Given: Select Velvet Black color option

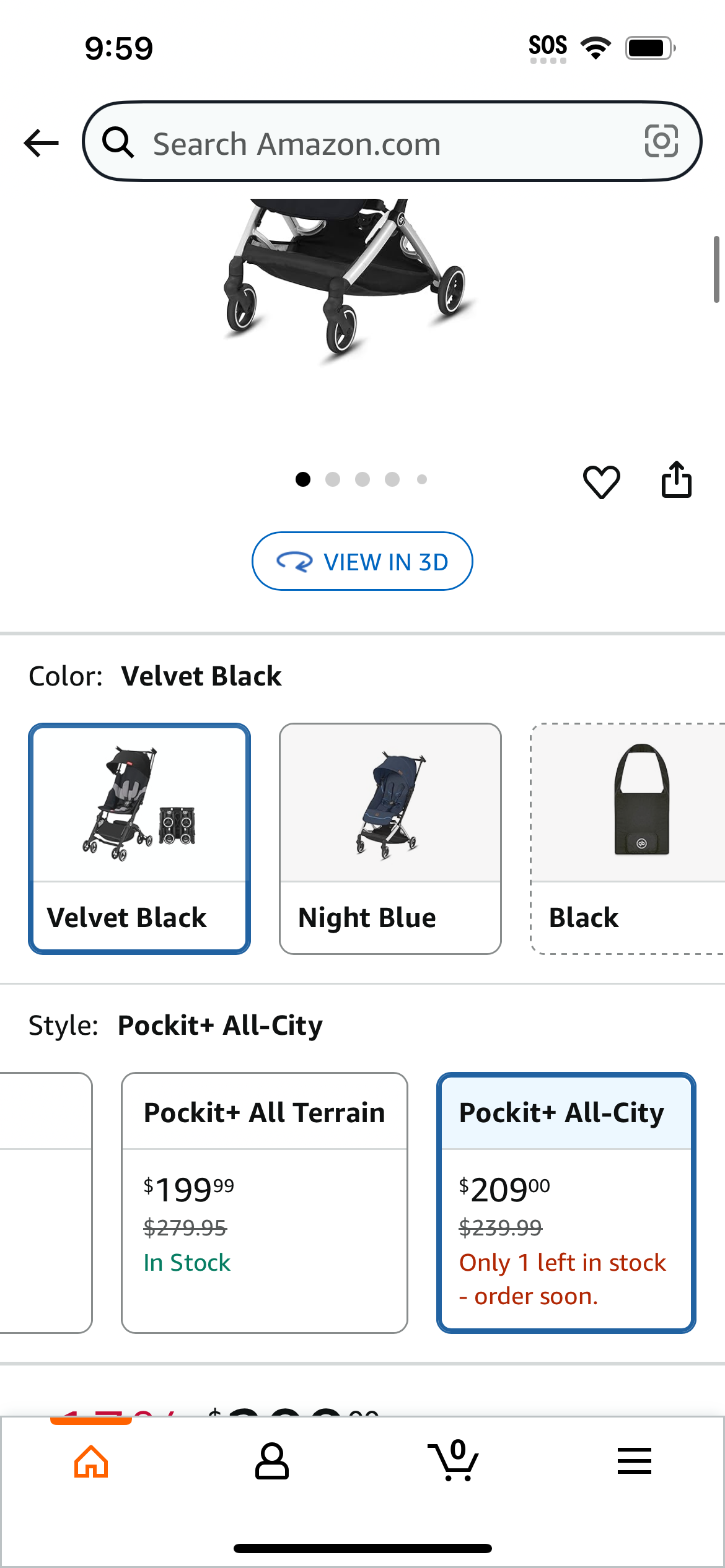Looking at the screenshot, I should coord(139,838).
